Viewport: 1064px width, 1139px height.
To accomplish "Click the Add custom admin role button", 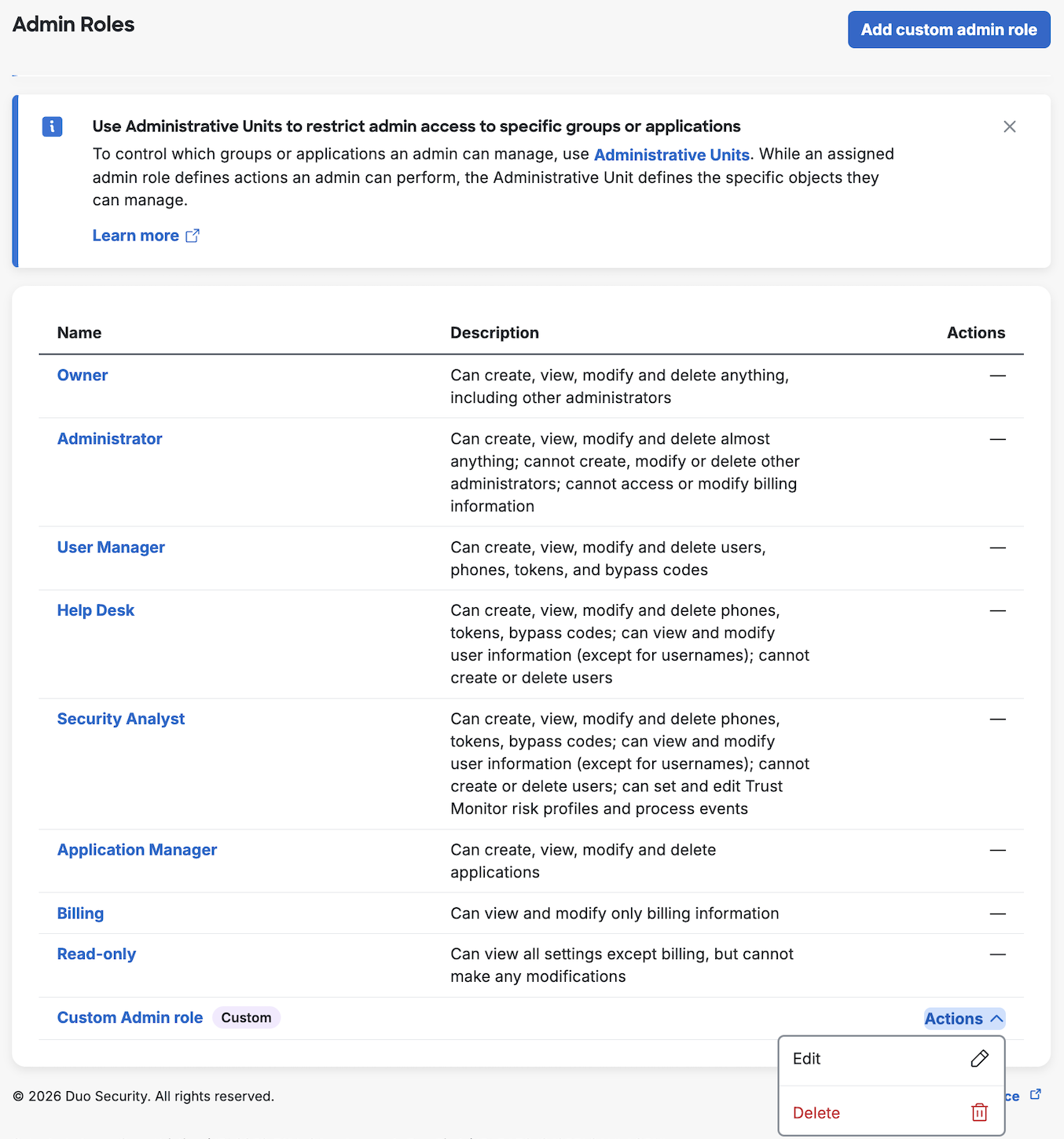I will tap(948, 29).
